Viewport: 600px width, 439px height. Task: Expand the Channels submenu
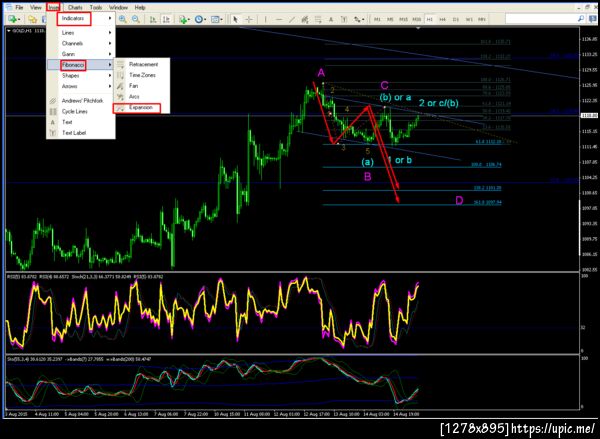point(80,44)
